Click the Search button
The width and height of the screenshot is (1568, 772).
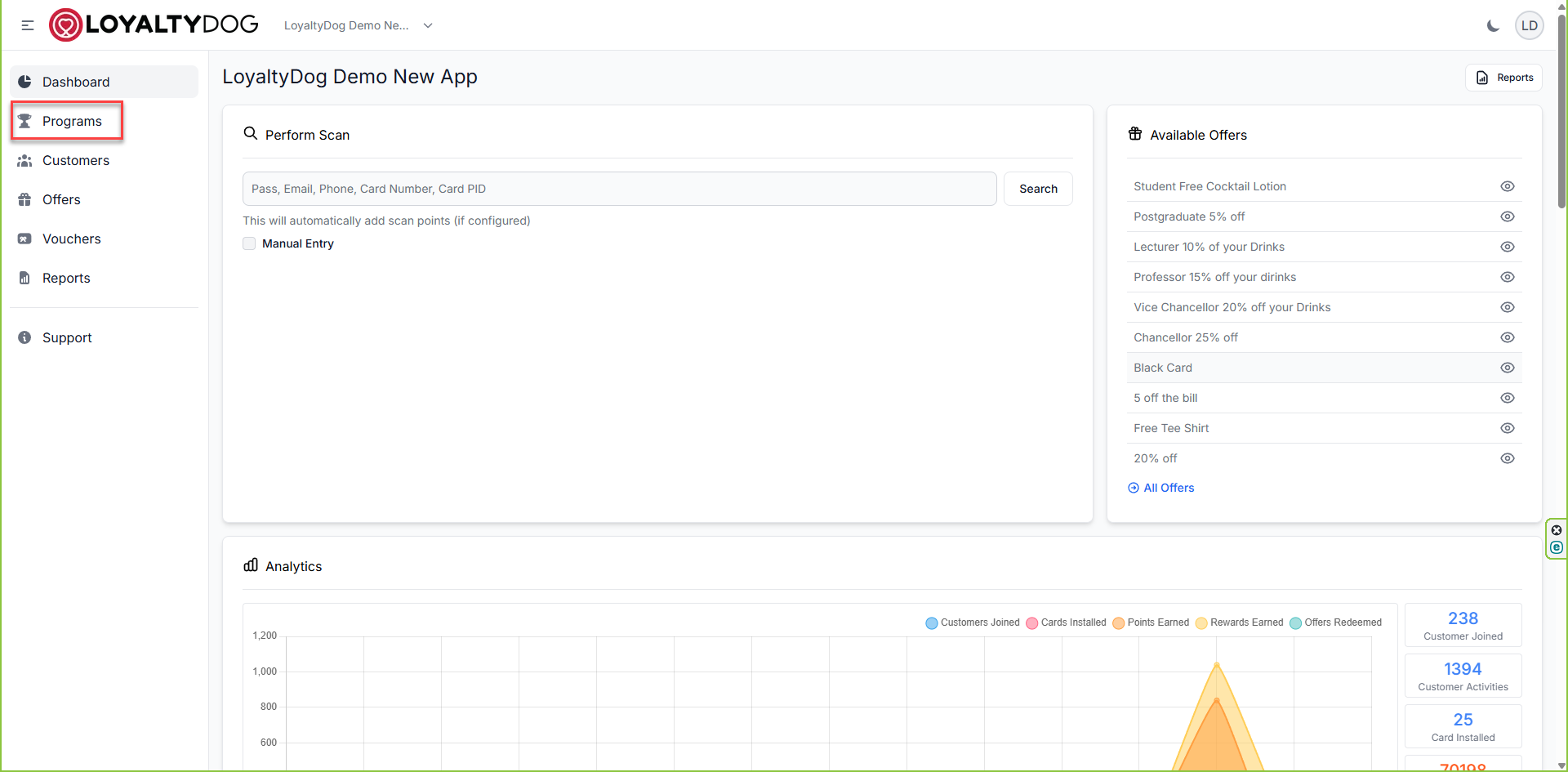pos(1038,189)
